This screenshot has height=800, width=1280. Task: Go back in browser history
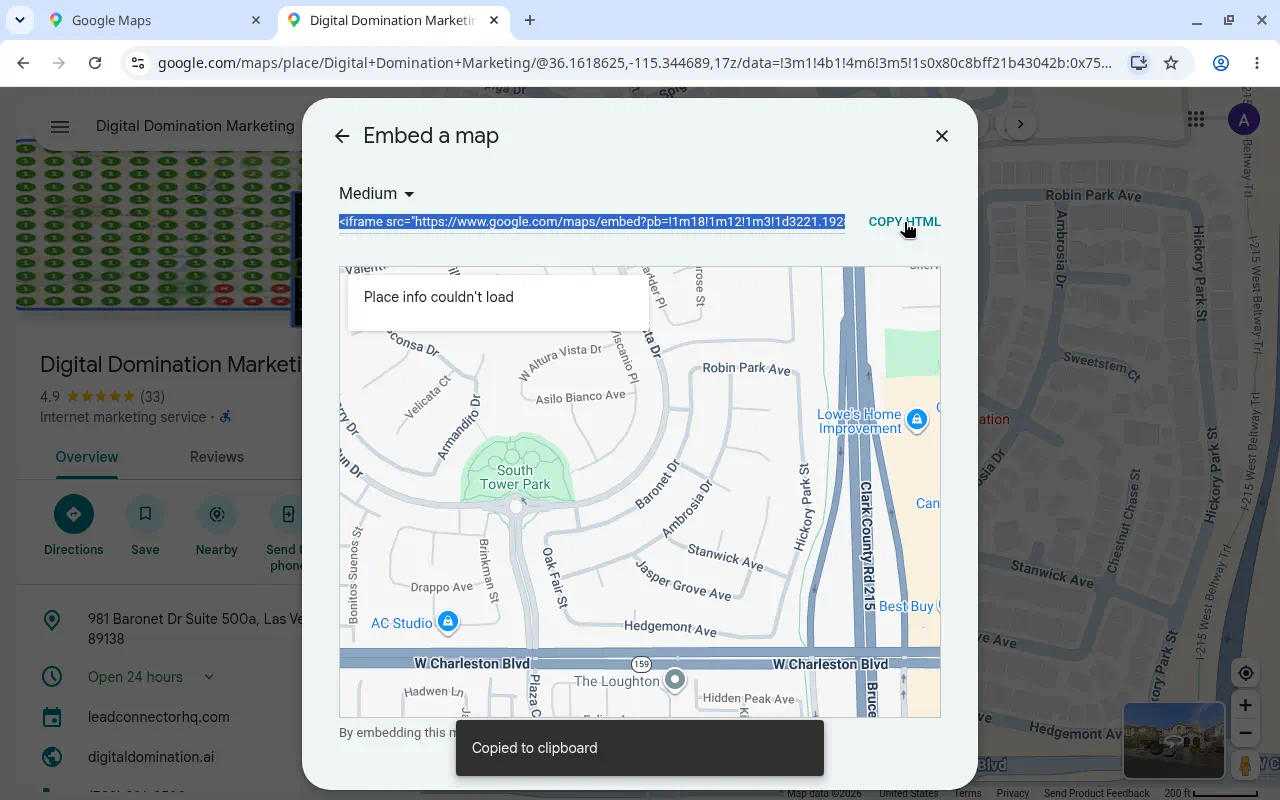[x=23, y=63]
